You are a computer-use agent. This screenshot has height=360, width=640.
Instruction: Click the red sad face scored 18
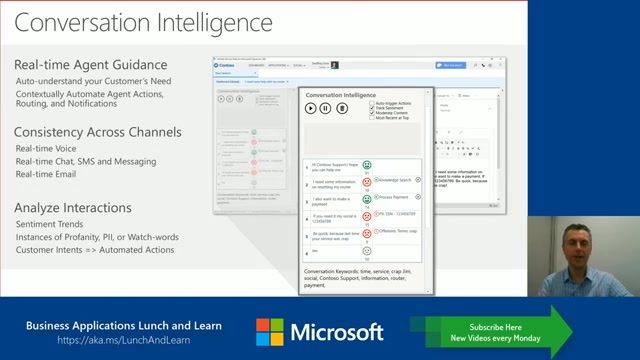[367, 182]
